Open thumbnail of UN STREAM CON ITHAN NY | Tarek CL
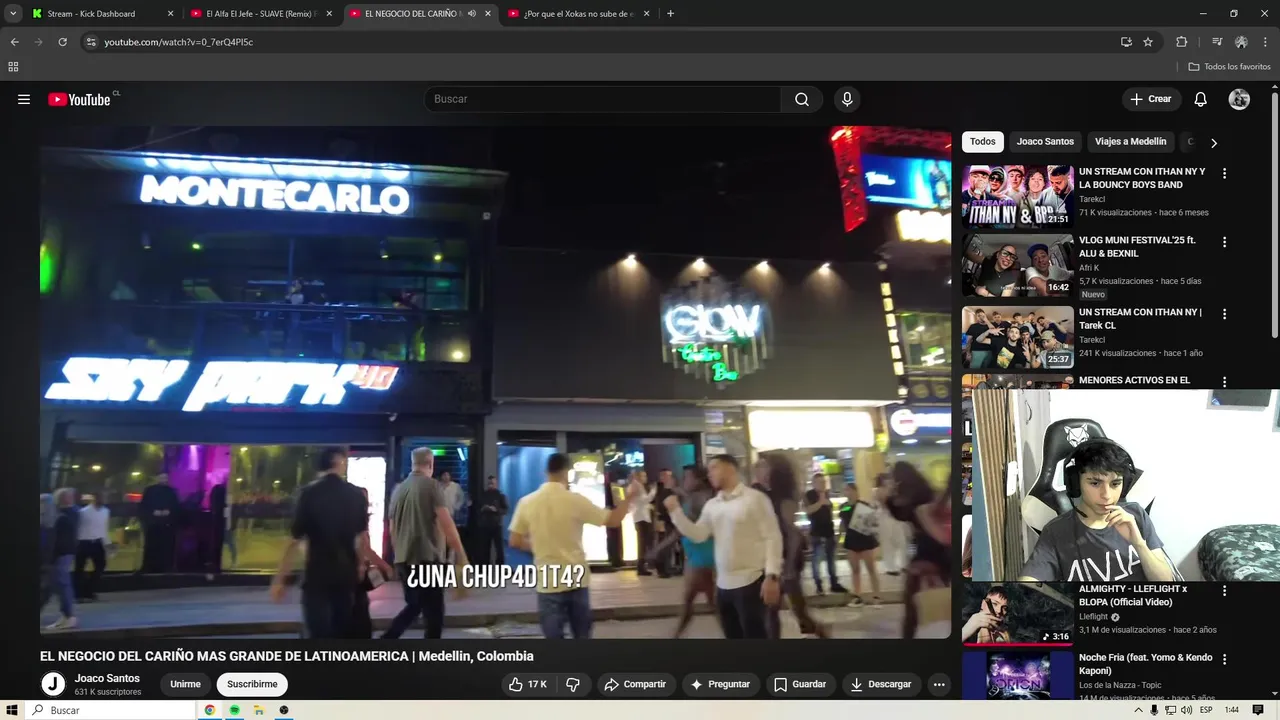1280x720 pixels. click(x=1018, y=338)
